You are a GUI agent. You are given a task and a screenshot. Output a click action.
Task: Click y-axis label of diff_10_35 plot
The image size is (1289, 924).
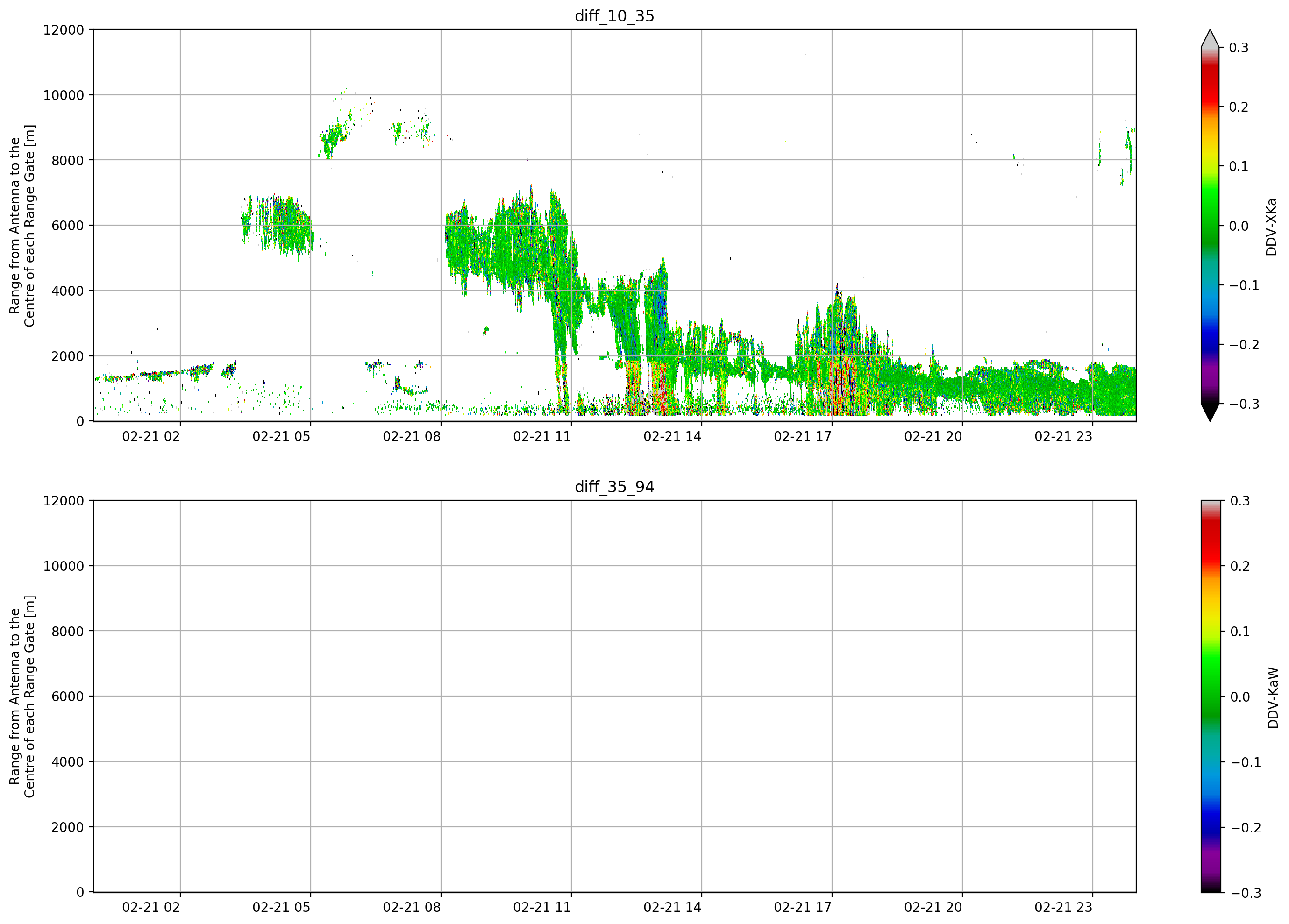(22, 226)
